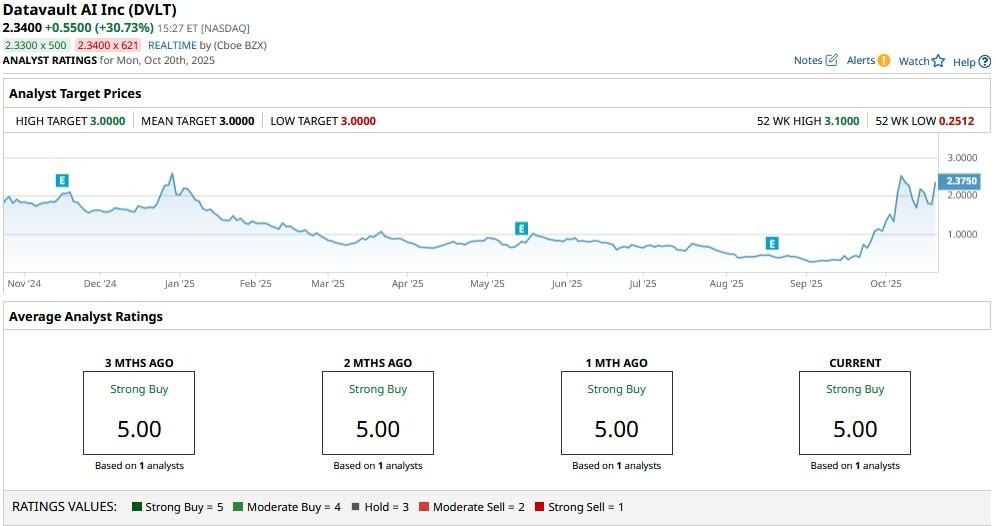Screen dimensions: 996x526
Task: Open the Help question mark icon
Action: (984, 62)
